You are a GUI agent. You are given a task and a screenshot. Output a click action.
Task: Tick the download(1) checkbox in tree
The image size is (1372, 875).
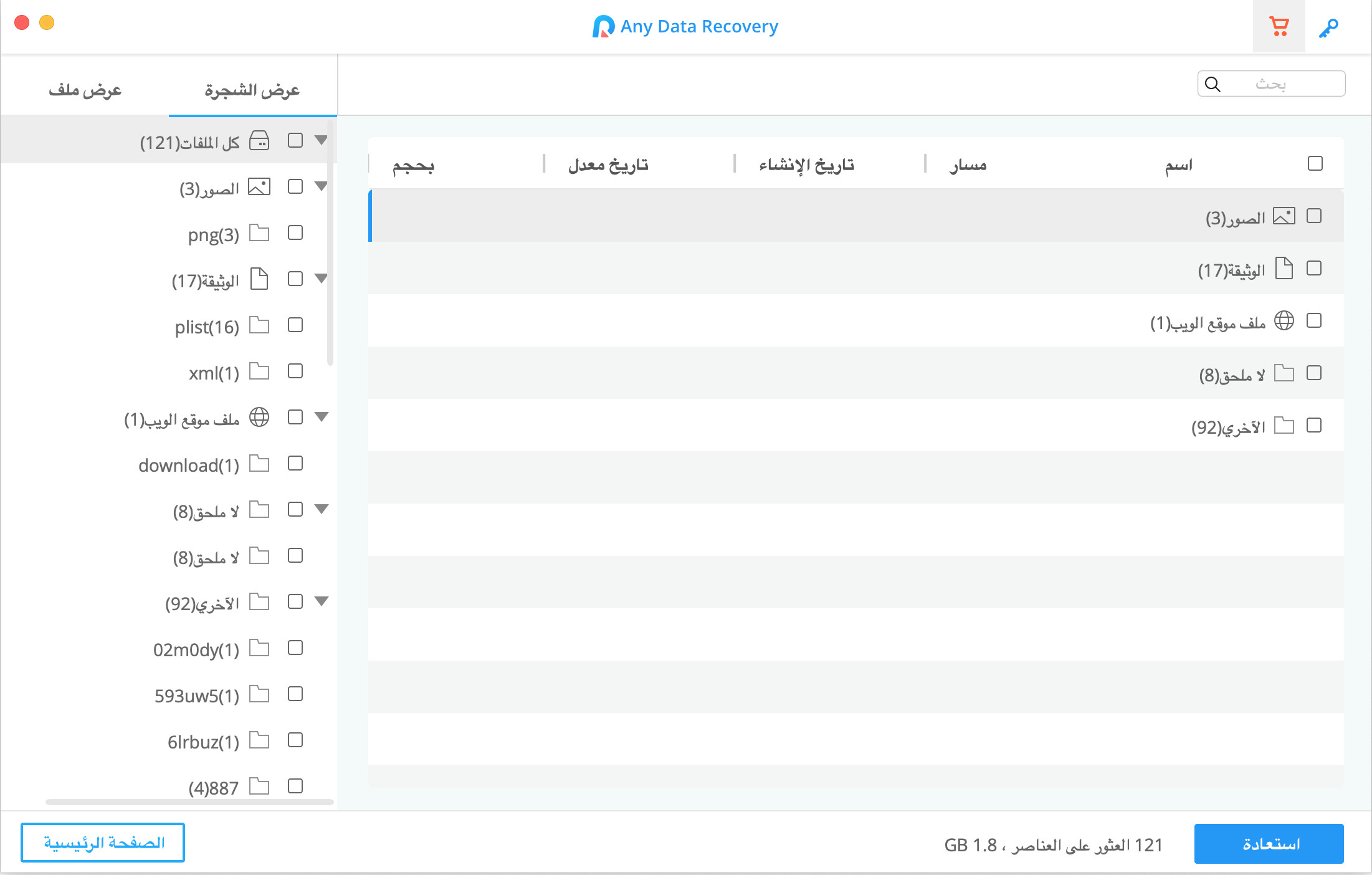[295, 464]
